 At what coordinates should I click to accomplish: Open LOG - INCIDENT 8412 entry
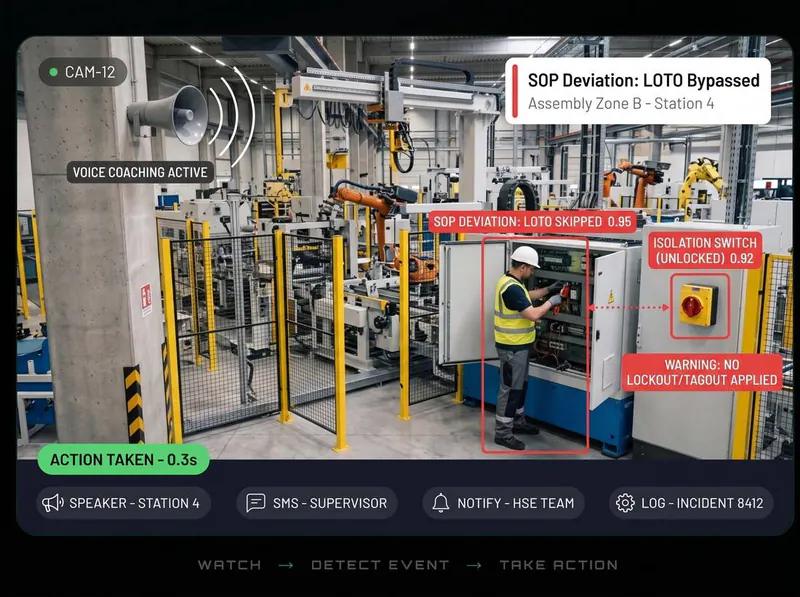(691, 503)
